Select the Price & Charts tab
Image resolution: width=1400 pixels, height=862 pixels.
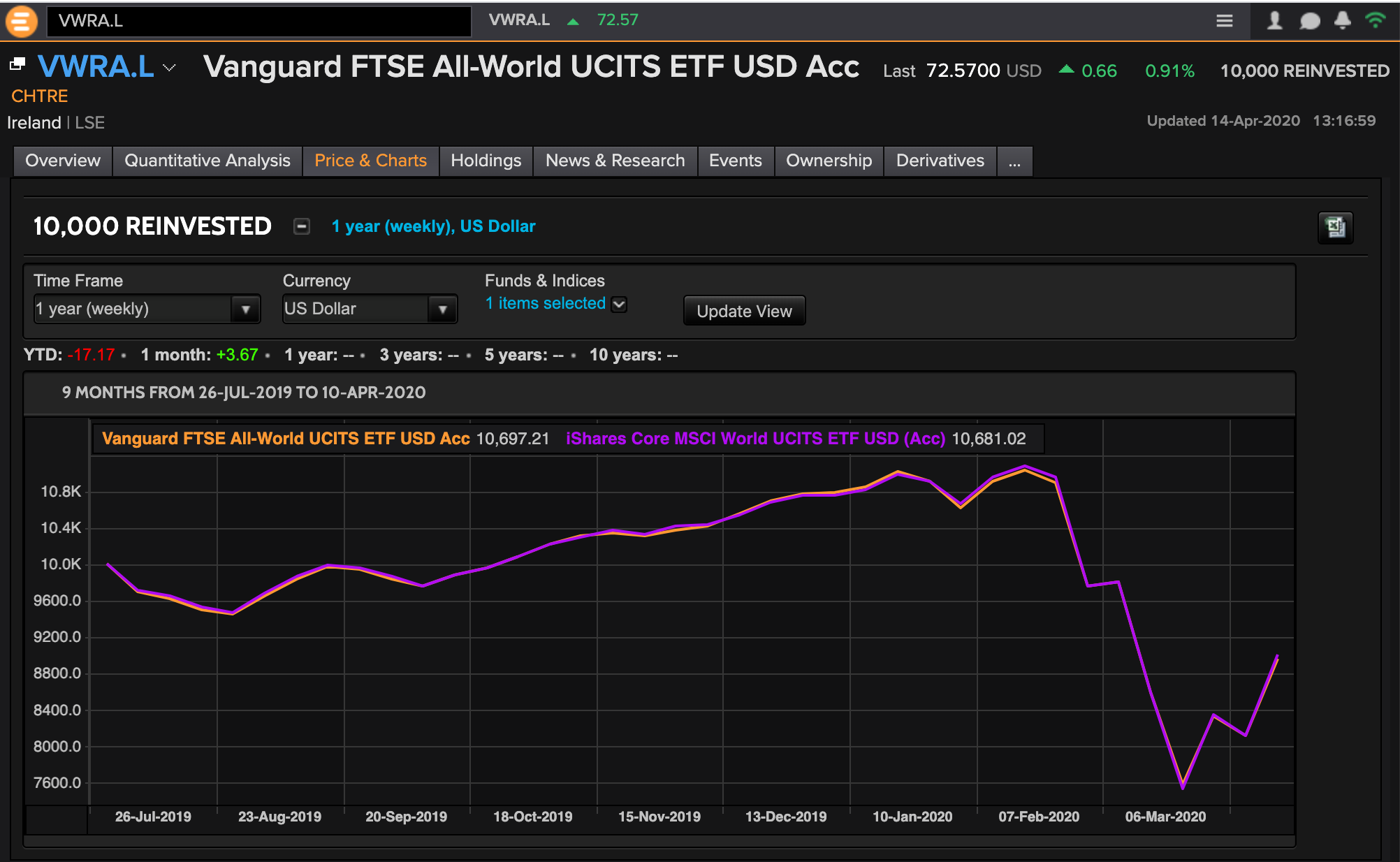(370, 161)
